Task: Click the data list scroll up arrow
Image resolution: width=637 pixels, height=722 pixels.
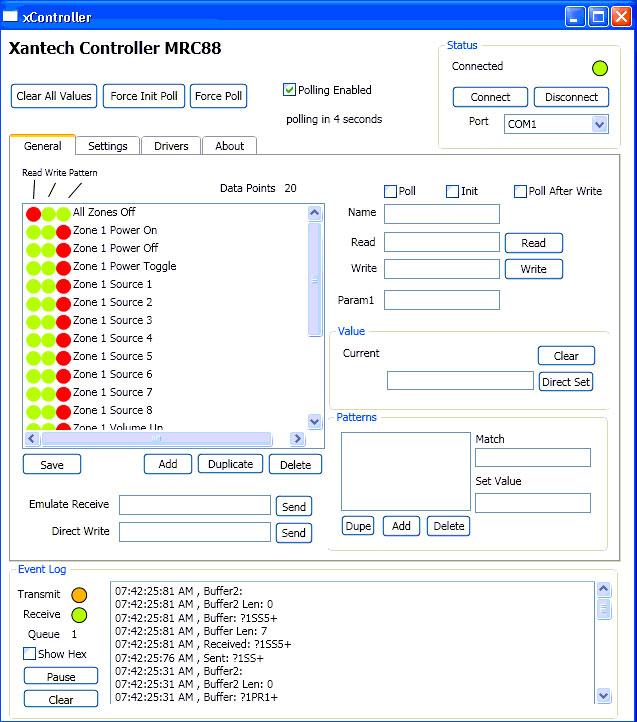Action: pyautogui.click(x=315, y=213)
